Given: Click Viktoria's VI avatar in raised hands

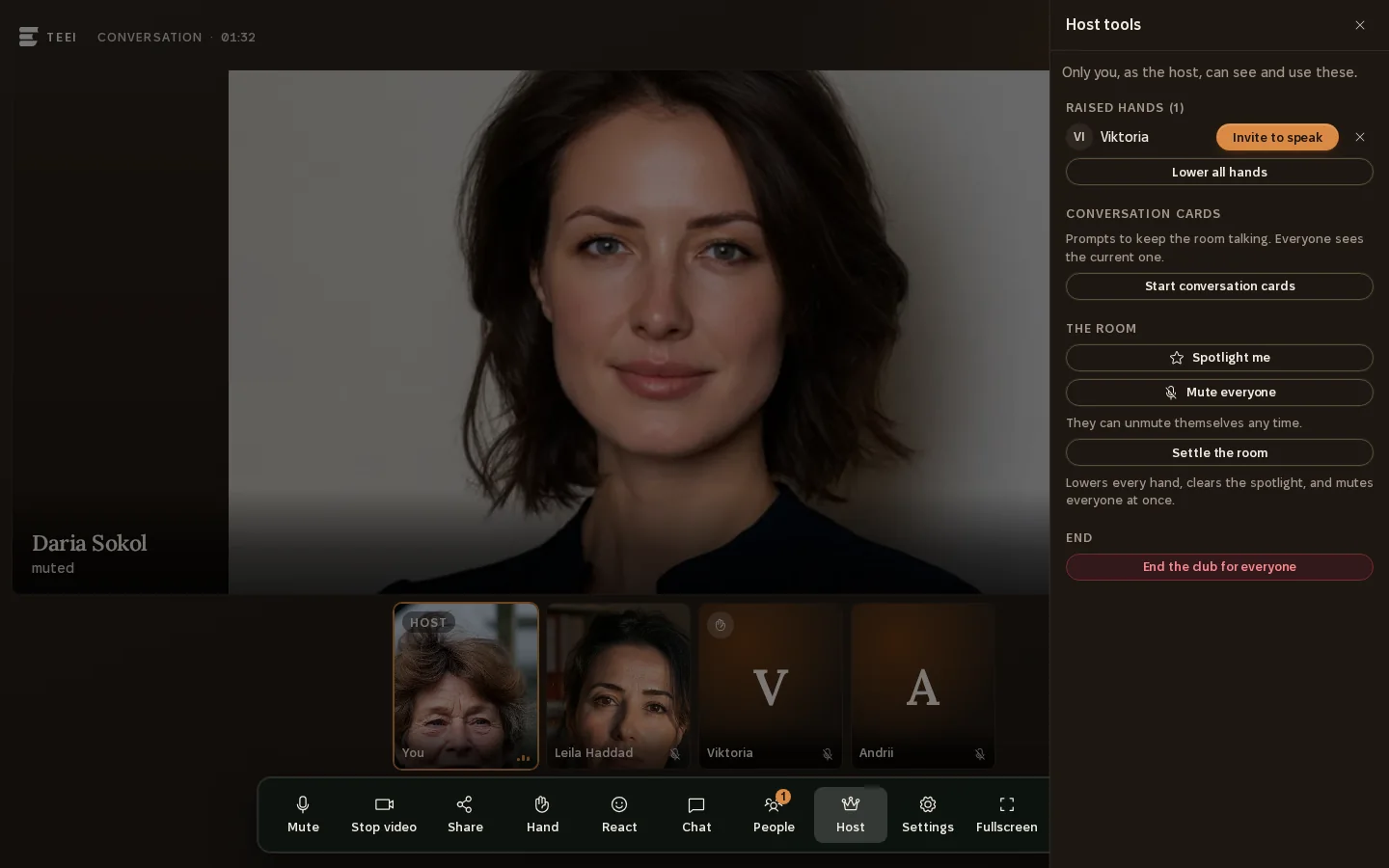Looking at the screenshot, I should (x=1078, y=137).
